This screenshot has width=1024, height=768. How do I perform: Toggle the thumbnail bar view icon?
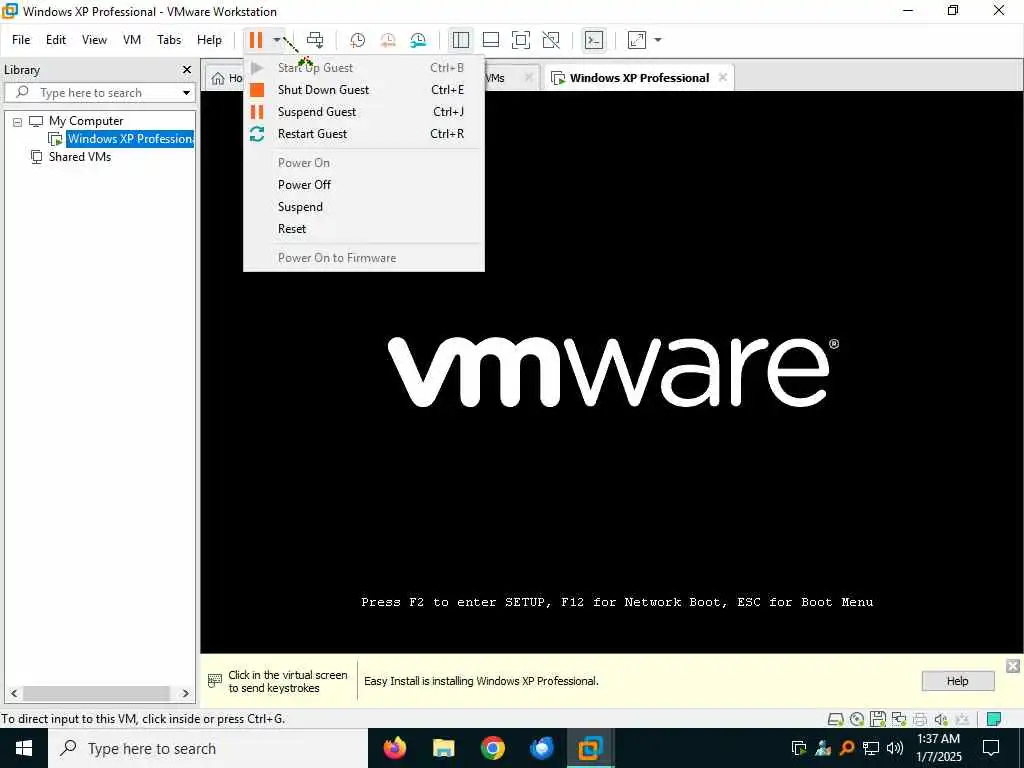click(490, 40)
